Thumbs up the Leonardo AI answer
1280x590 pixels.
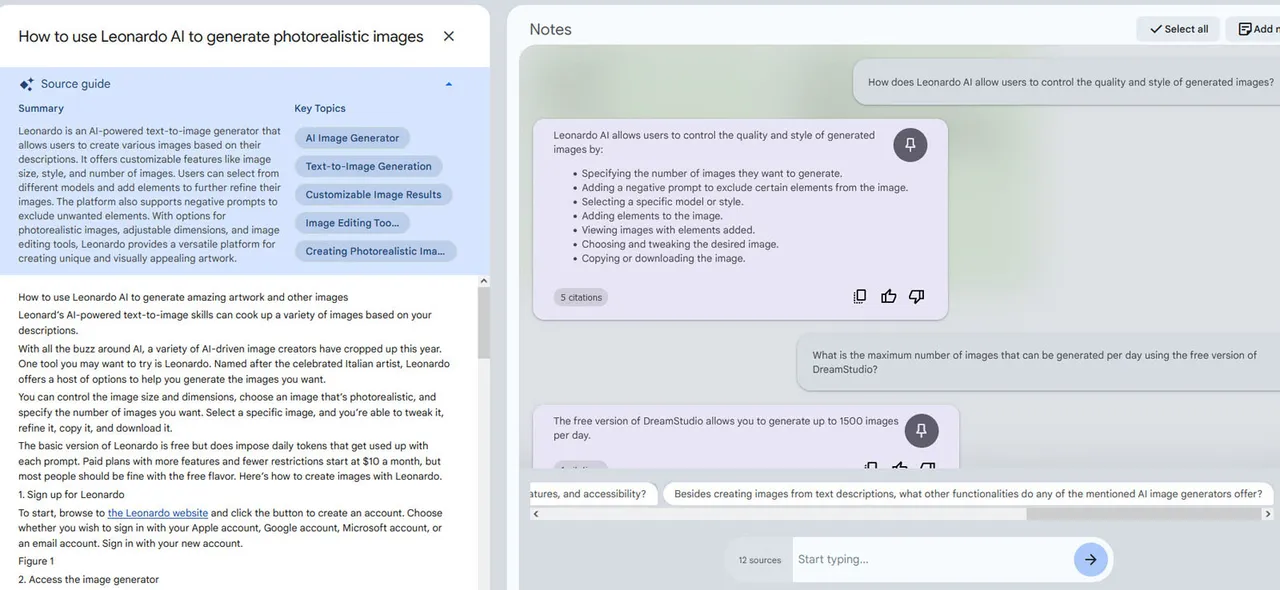click(888, 296)
